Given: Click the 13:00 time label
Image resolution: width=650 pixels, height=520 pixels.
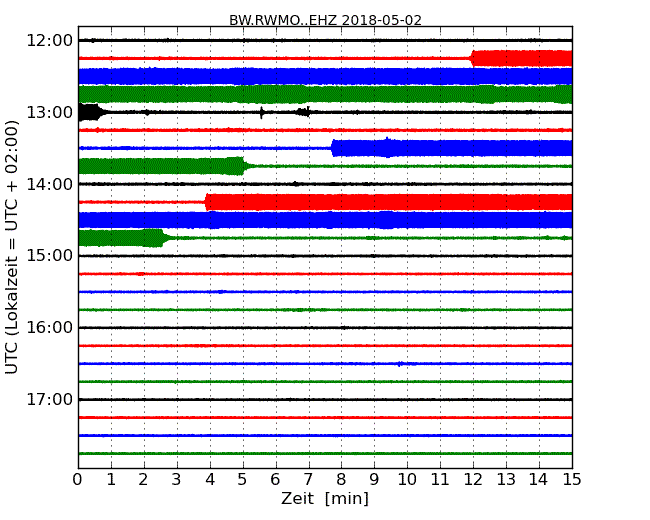Looking at the screenshot, I should tap(49, 112).
